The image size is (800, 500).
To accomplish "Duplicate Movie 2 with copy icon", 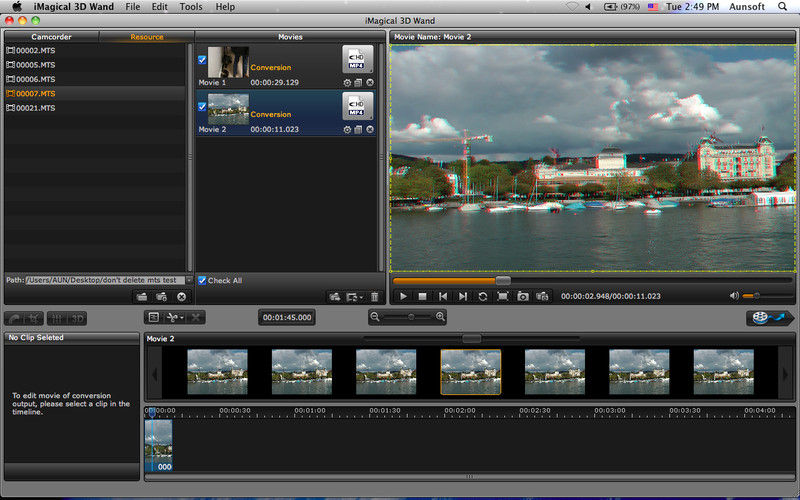I will tap(358, 130).
